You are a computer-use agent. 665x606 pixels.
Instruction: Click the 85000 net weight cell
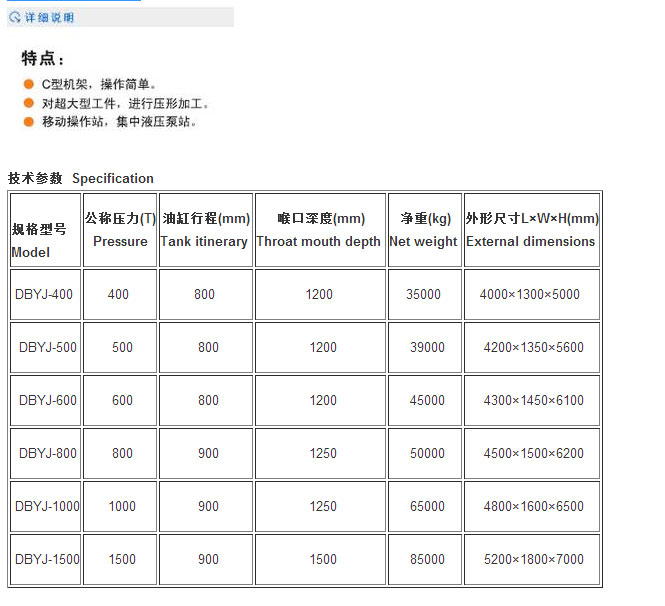(x=427, y=559)
